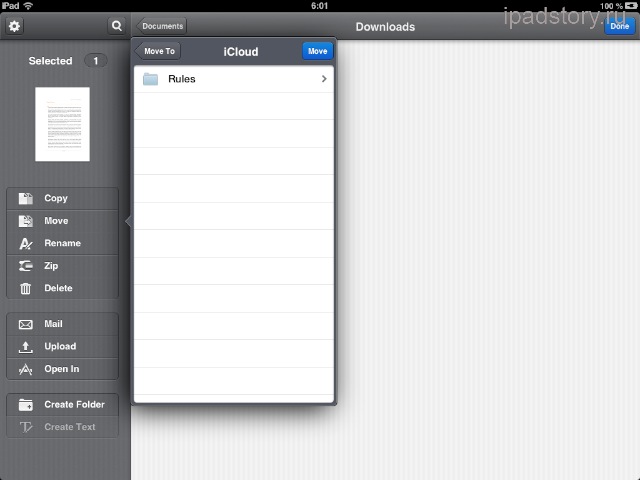Choose Create Folder label
Image resolution: width=640 pixels, height=480 pixels.
(75, 404)
